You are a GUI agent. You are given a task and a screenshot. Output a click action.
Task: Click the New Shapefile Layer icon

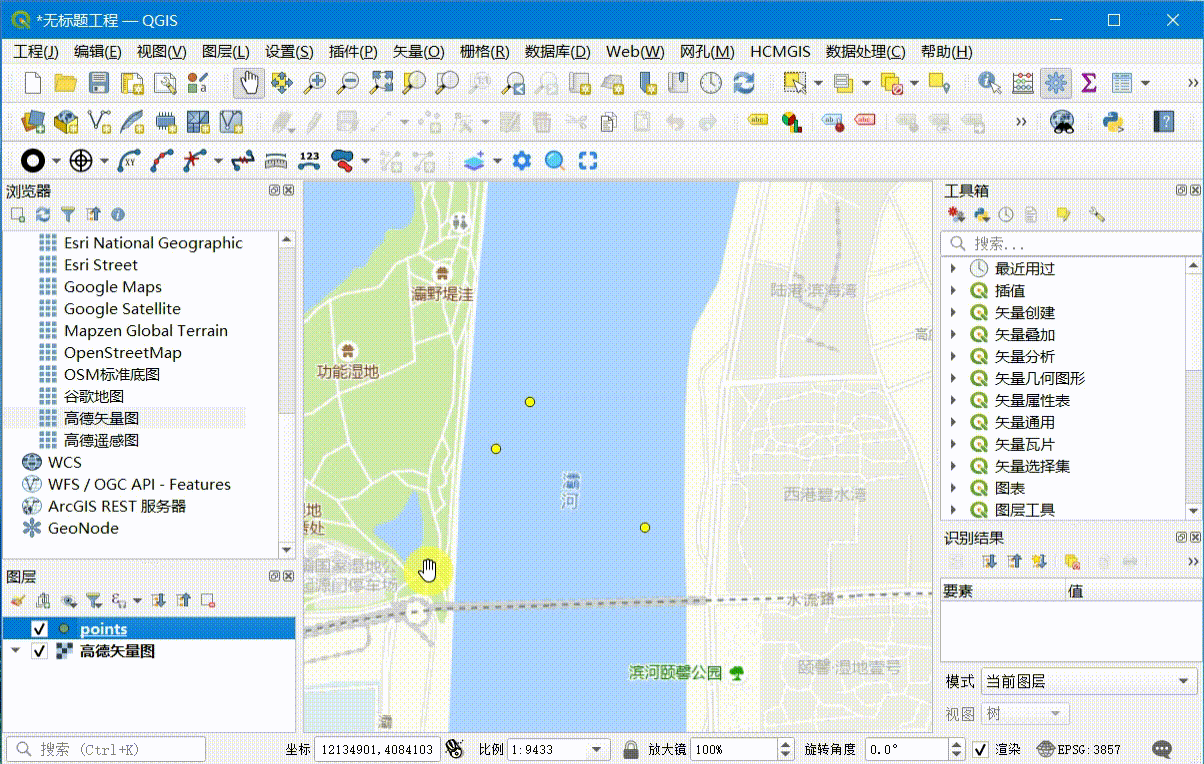(x=99, y=122)
